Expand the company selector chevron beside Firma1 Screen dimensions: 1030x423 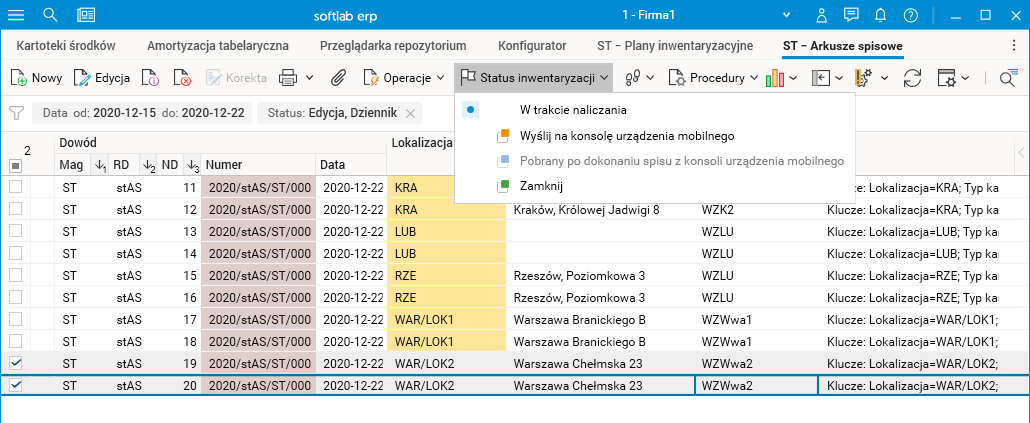click(x=787, y=15)
